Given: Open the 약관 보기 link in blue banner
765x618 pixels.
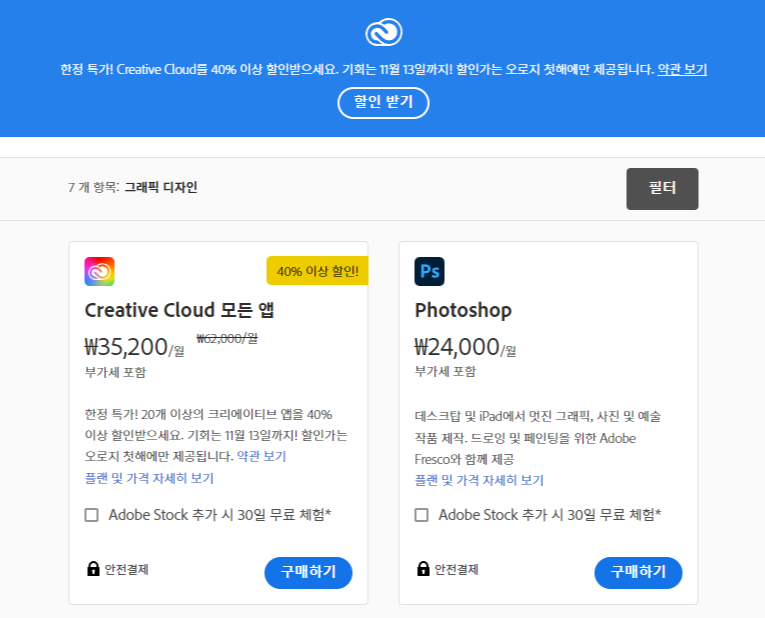Looking at the screenshot, I should point(682,69).
